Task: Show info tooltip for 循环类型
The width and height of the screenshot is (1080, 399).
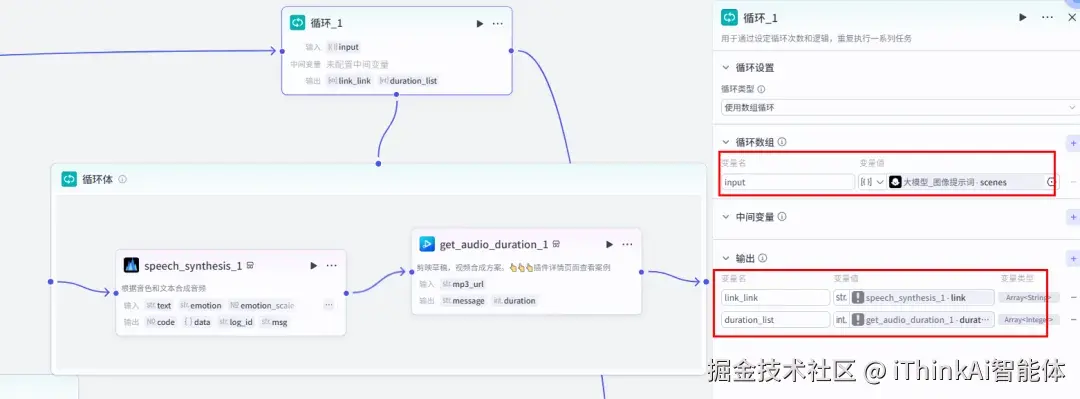Action: click(761, 89)
